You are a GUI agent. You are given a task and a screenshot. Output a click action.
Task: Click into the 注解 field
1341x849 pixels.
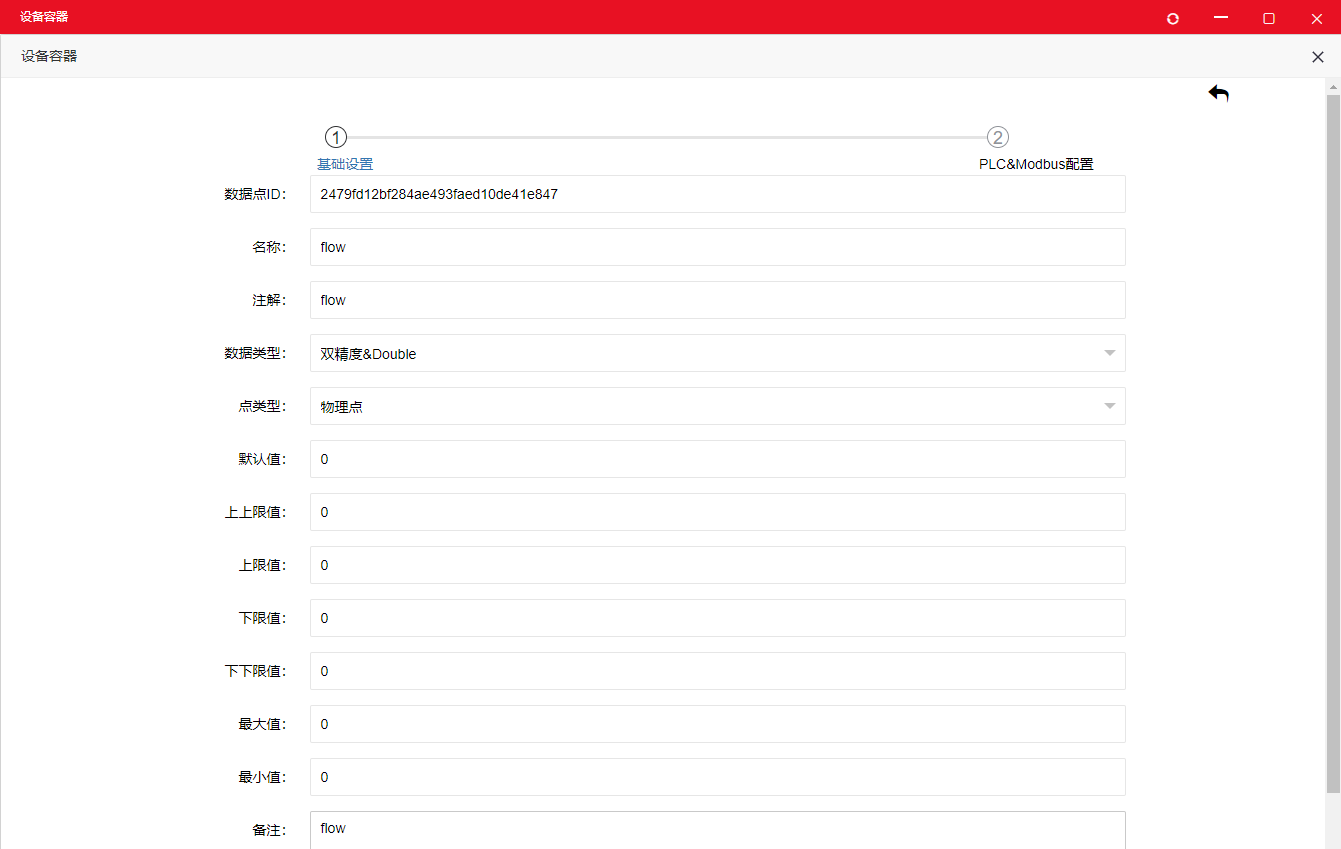pos(717,300)
